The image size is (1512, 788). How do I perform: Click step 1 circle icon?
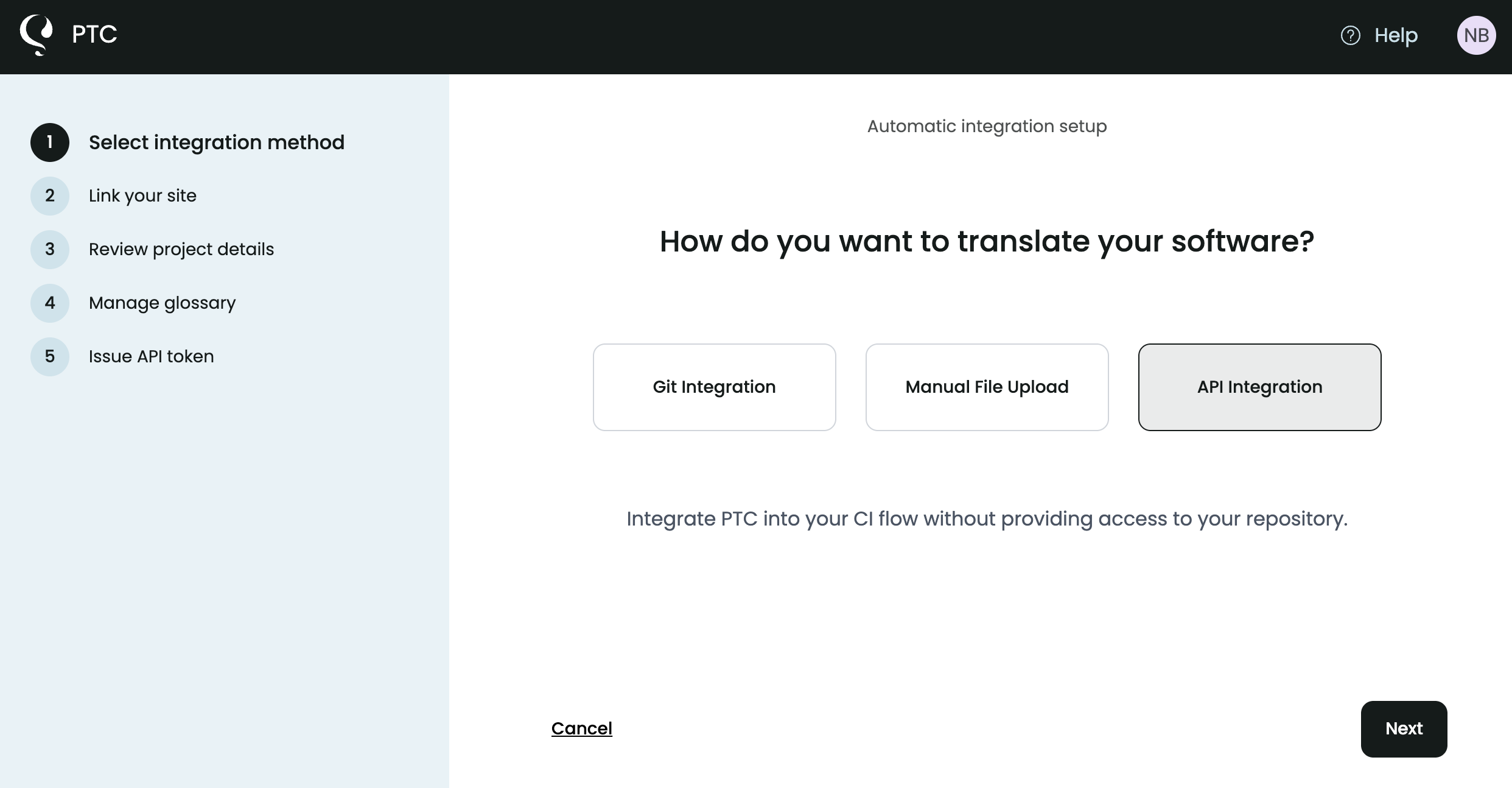pos(50,142)
